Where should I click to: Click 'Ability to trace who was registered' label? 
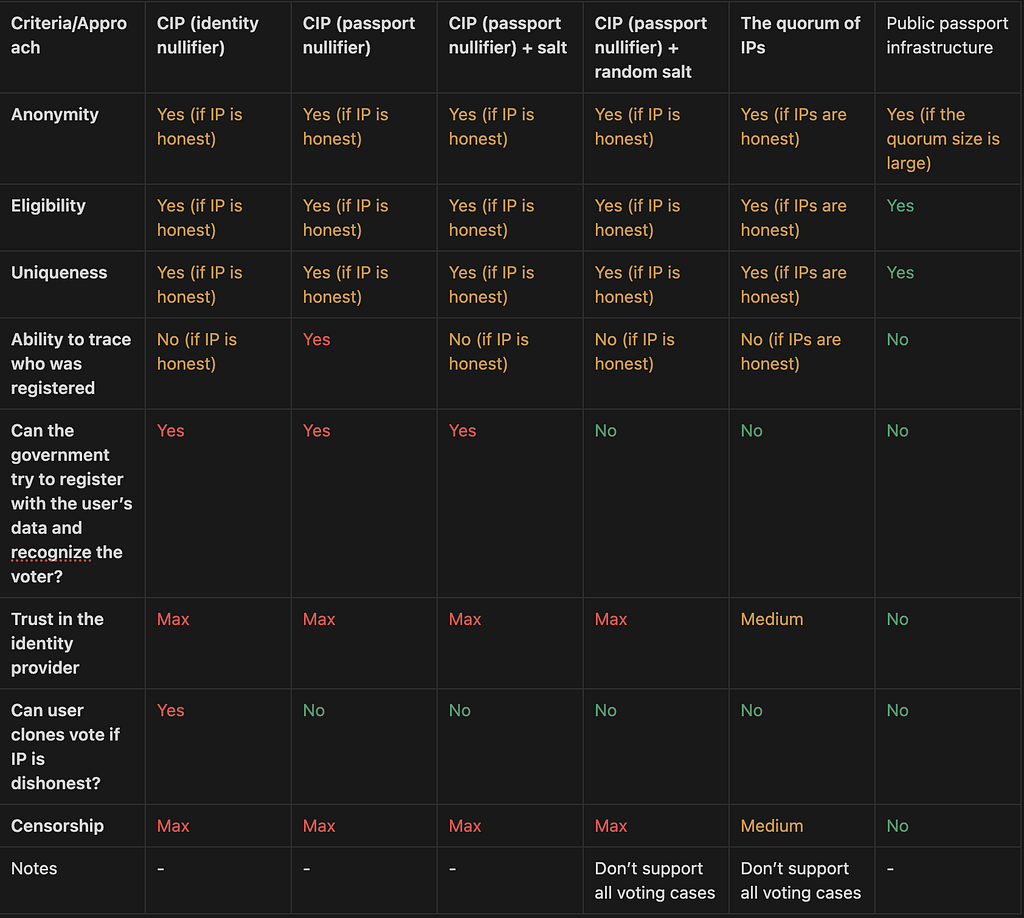(x=71, y=364)
